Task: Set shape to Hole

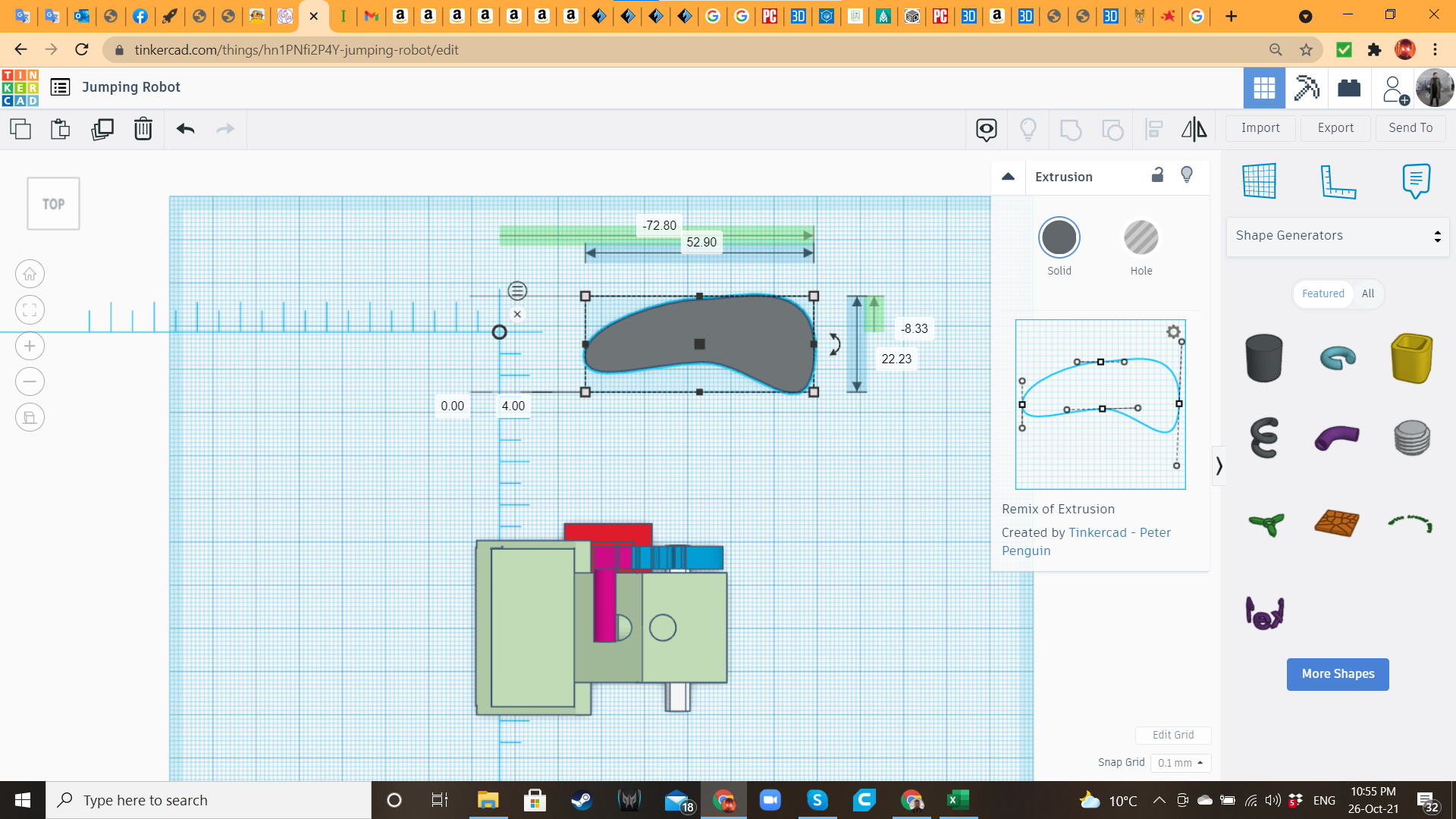Action: (1141, 238)
